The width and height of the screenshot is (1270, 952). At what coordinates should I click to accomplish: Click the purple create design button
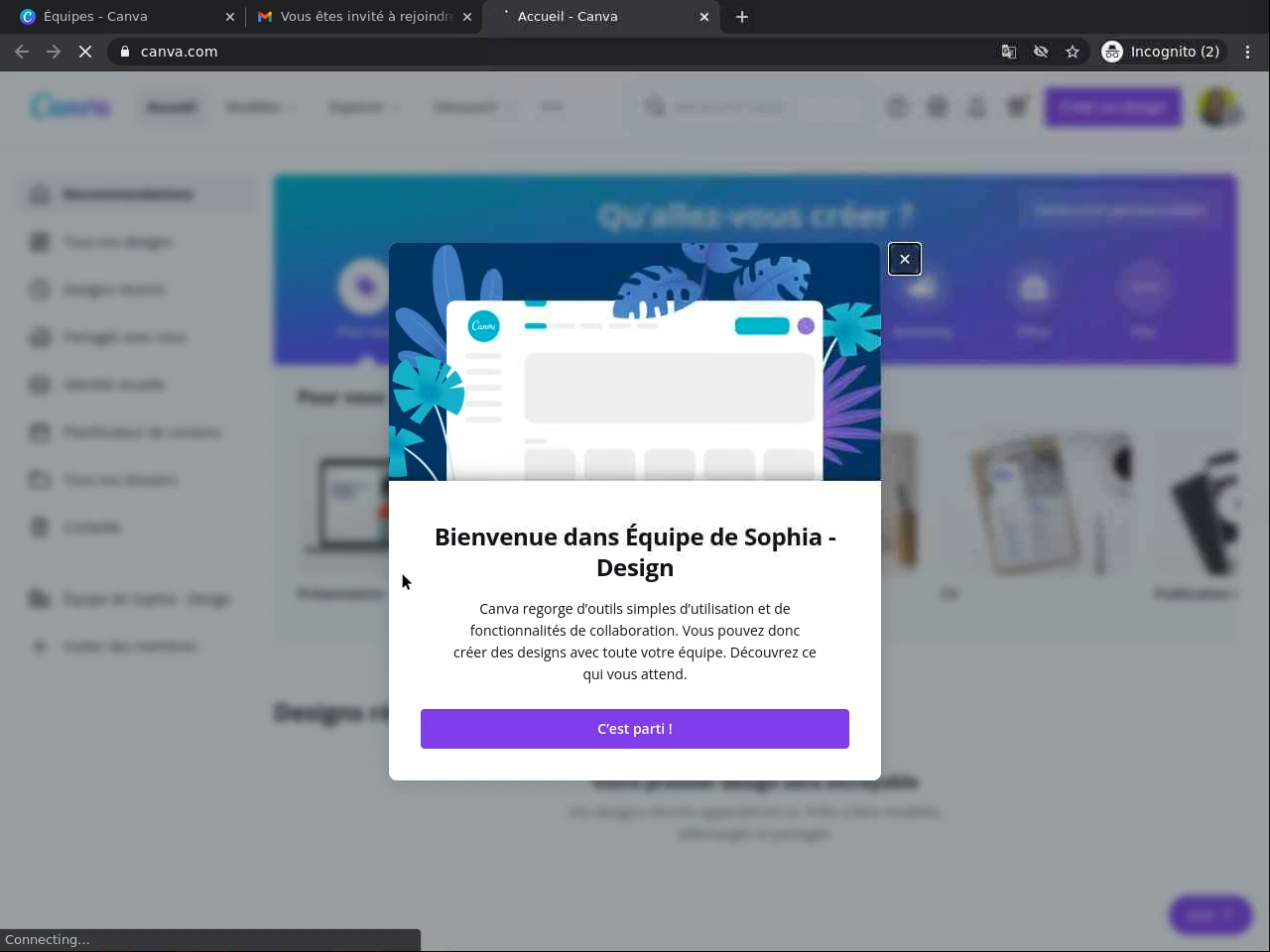(1113, 107)
